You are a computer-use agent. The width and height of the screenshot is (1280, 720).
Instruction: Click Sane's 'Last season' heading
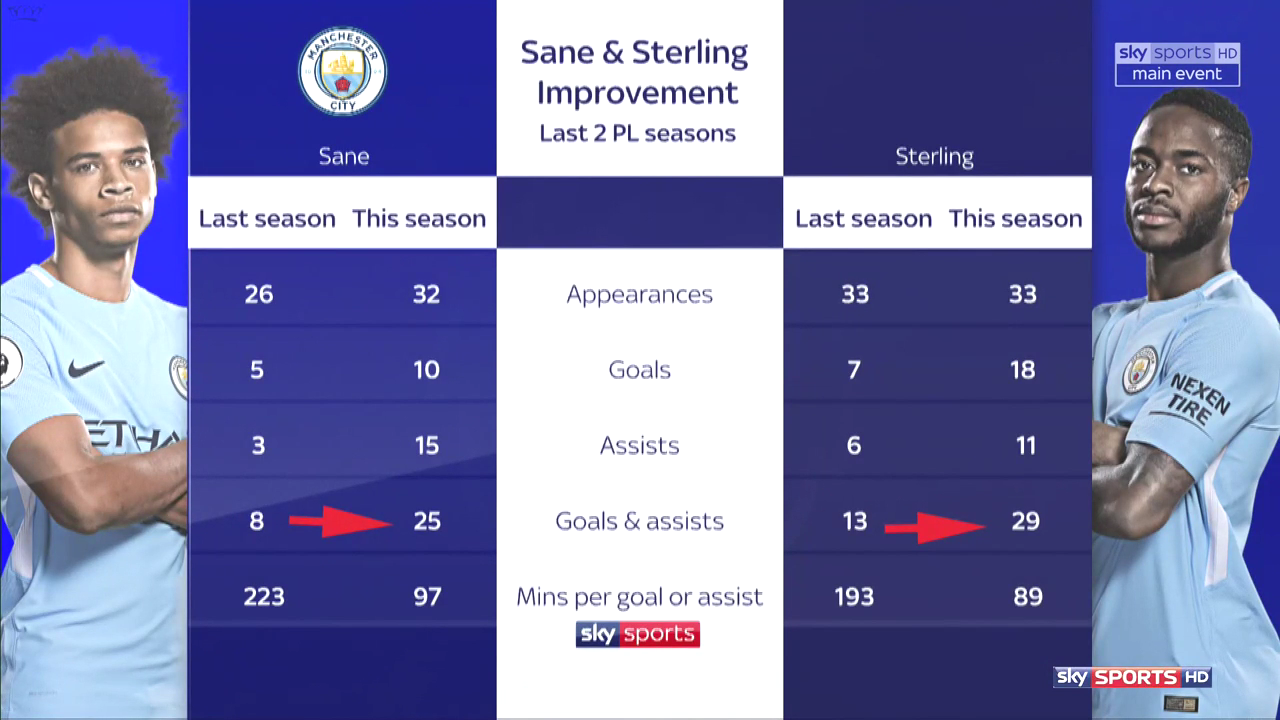point(267,219)
